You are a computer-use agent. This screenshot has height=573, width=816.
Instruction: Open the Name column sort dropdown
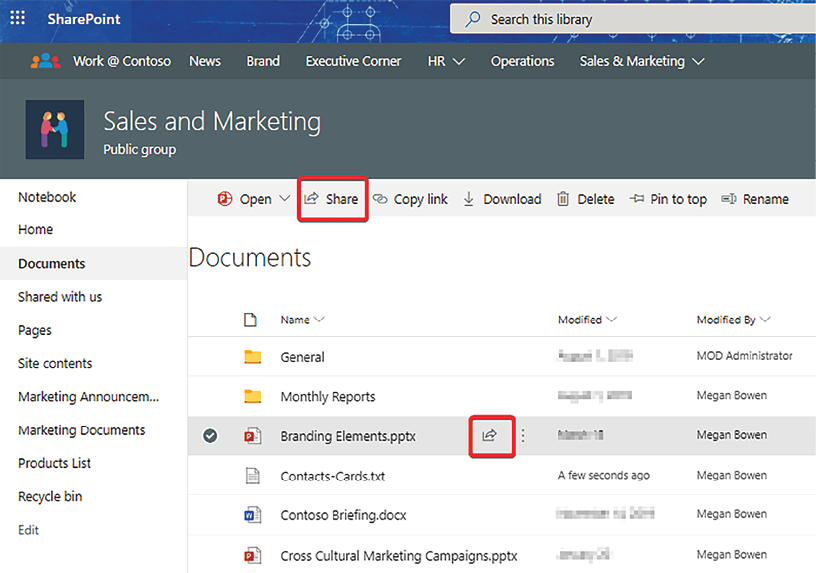click(319, 320)
